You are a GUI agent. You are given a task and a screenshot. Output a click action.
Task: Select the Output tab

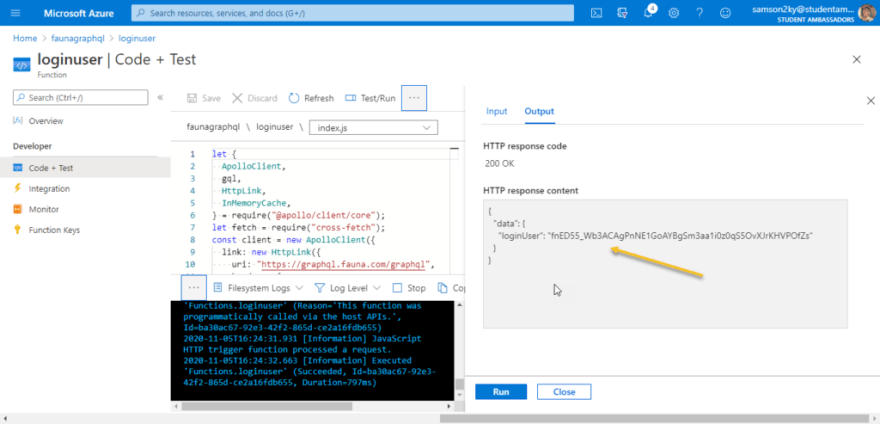coord(539,111)
